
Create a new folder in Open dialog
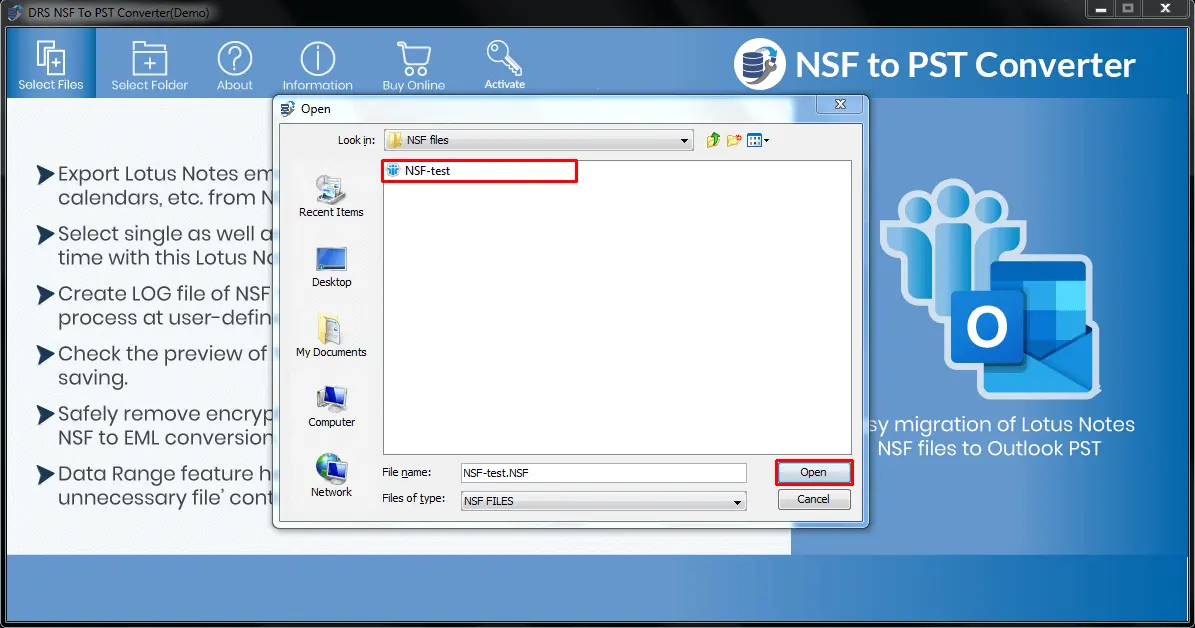(734, 140)
